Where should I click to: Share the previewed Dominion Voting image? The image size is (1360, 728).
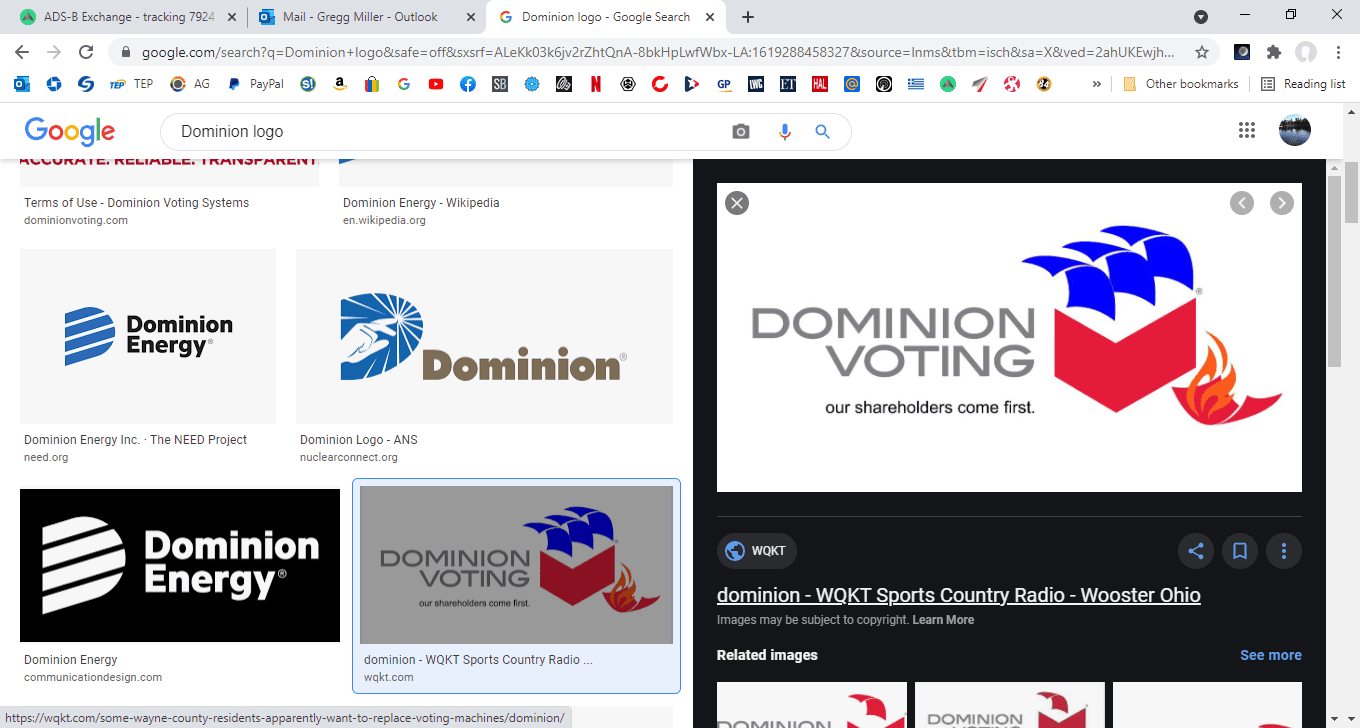1196,551
